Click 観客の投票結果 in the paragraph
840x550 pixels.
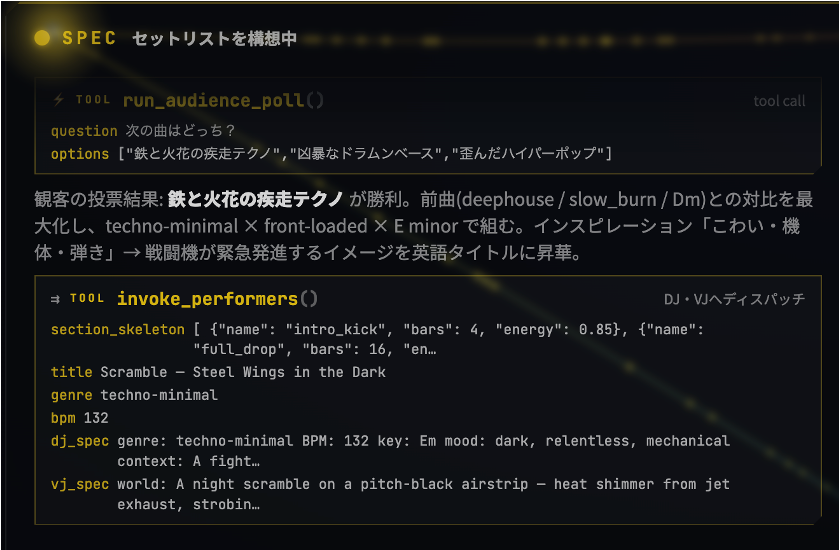point(95,200)
